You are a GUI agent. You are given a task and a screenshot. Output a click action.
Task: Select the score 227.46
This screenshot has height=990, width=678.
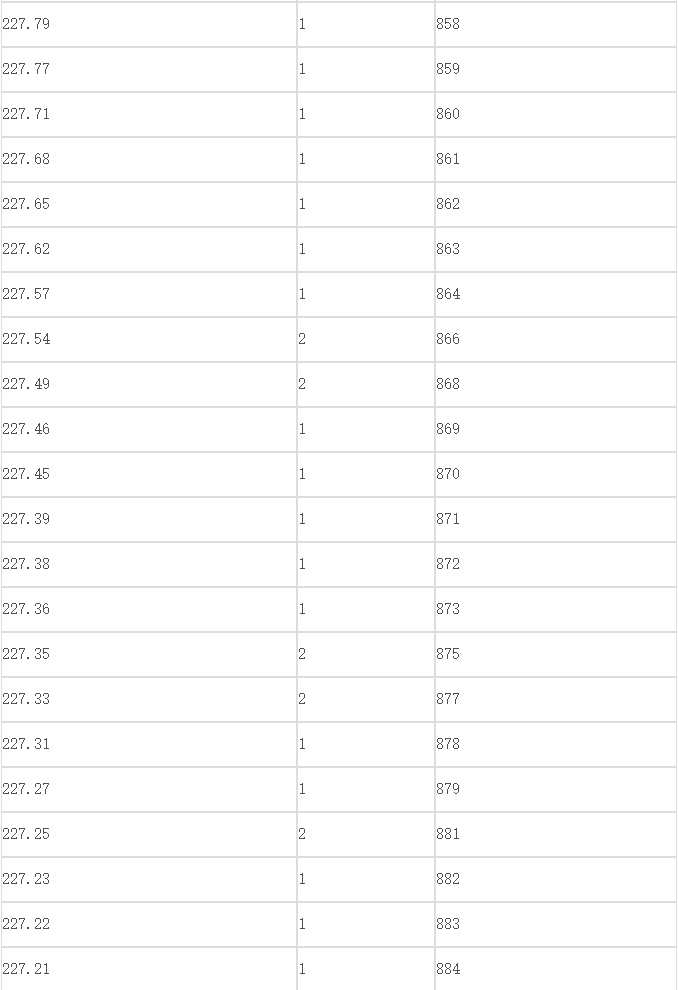point(149,429)
